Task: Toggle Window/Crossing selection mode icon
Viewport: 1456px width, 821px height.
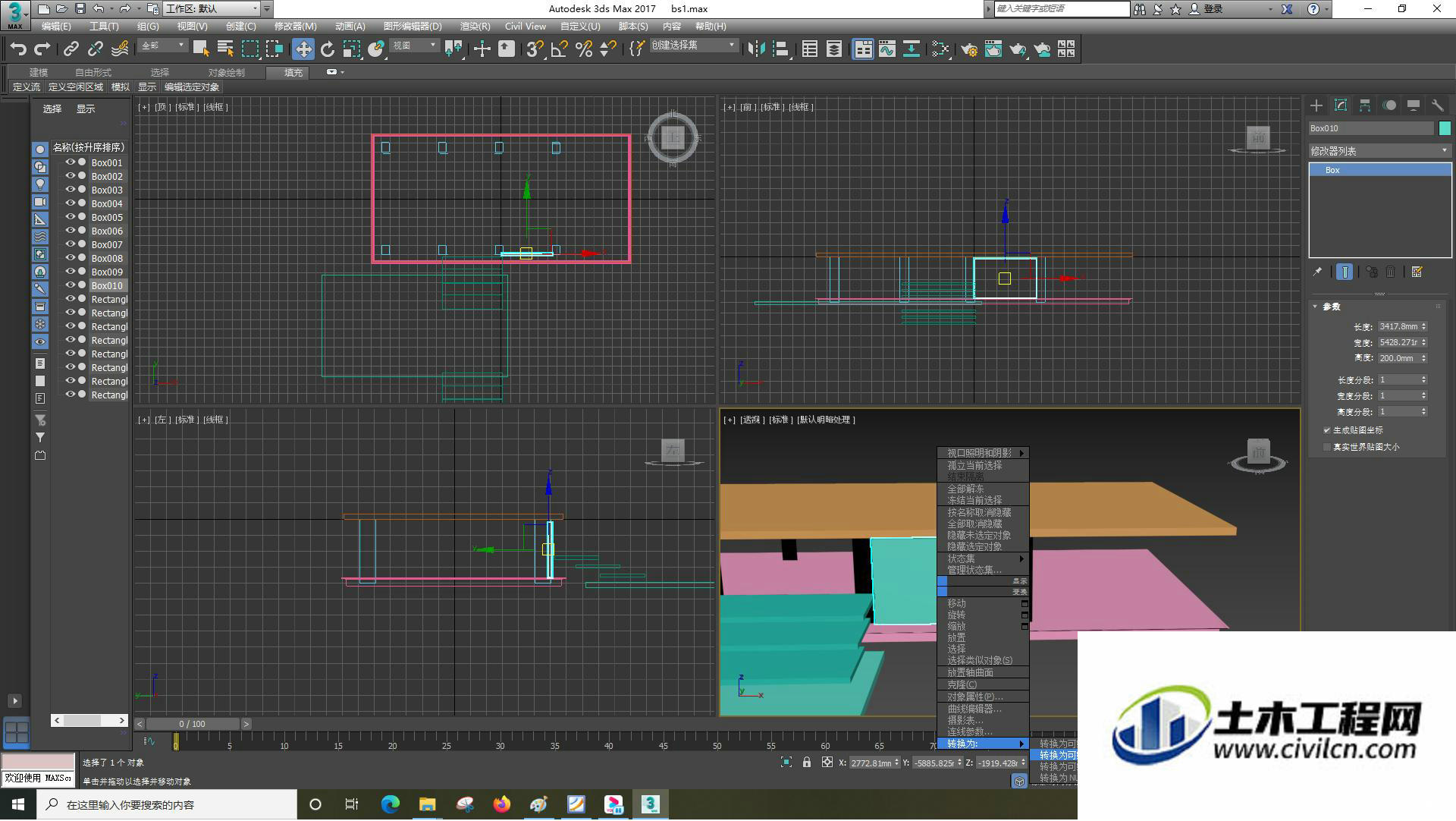Action: coord(274,49)
